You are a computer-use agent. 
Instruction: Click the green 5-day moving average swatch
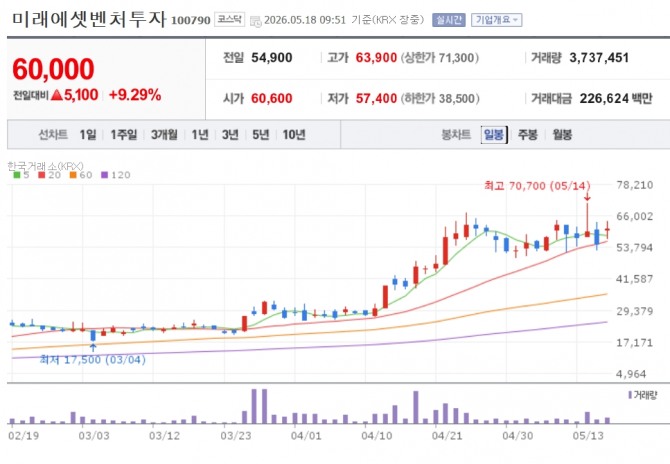tap(17, 175)
